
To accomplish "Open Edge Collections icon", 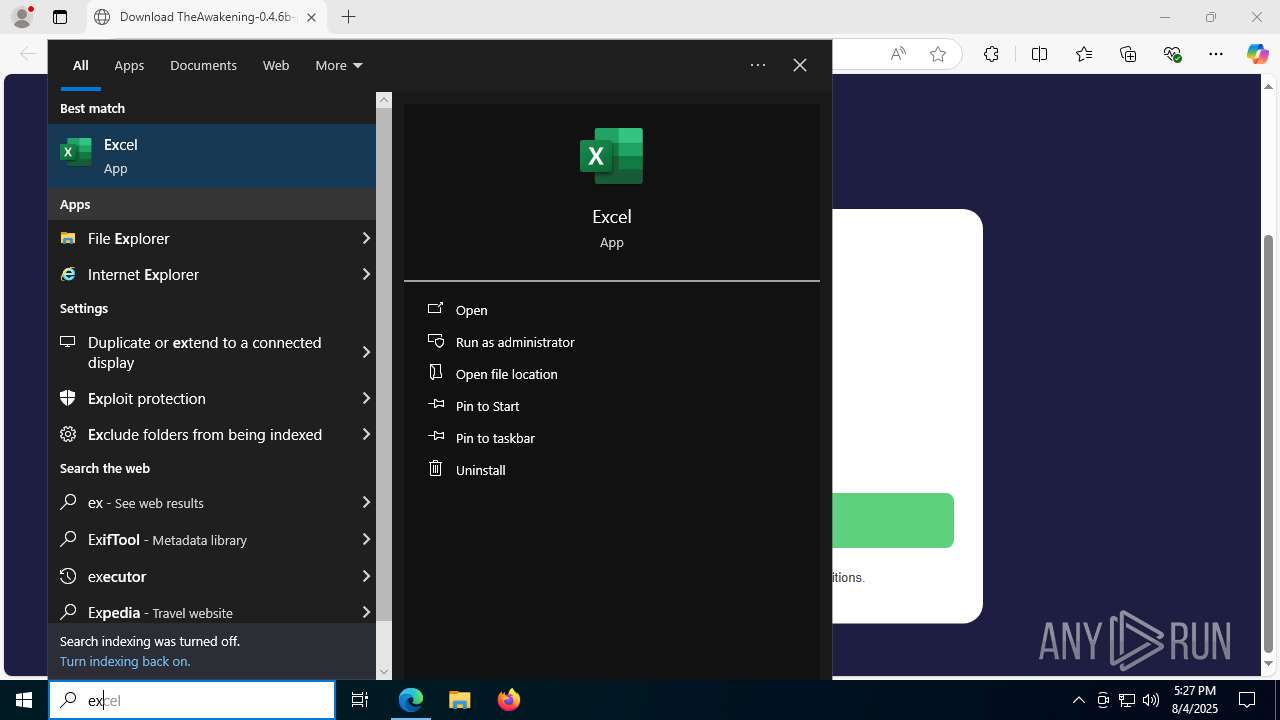I will point(1128,54).
